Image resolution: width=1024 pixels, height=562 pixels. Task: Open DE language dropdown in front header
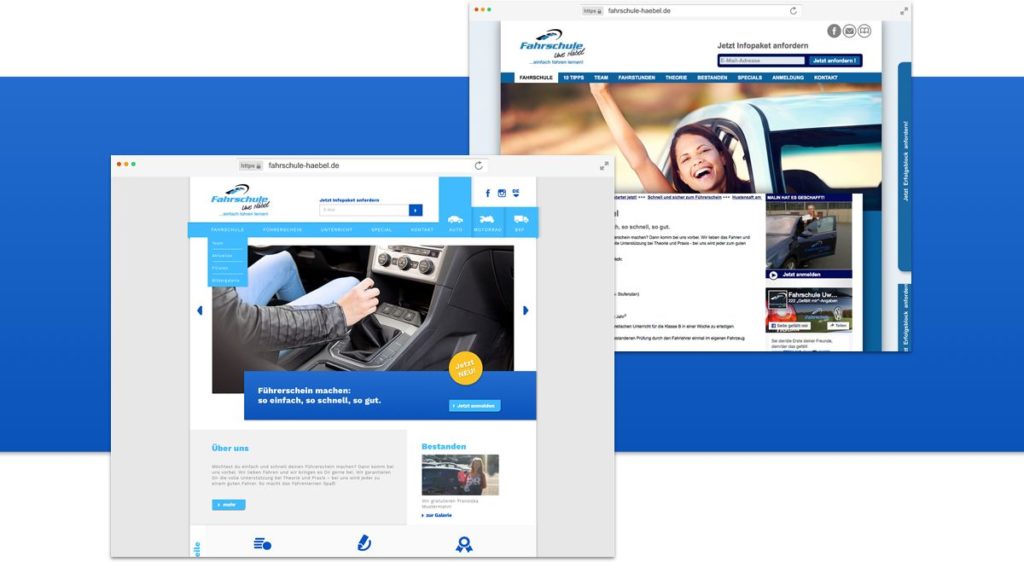coord(516,193)
